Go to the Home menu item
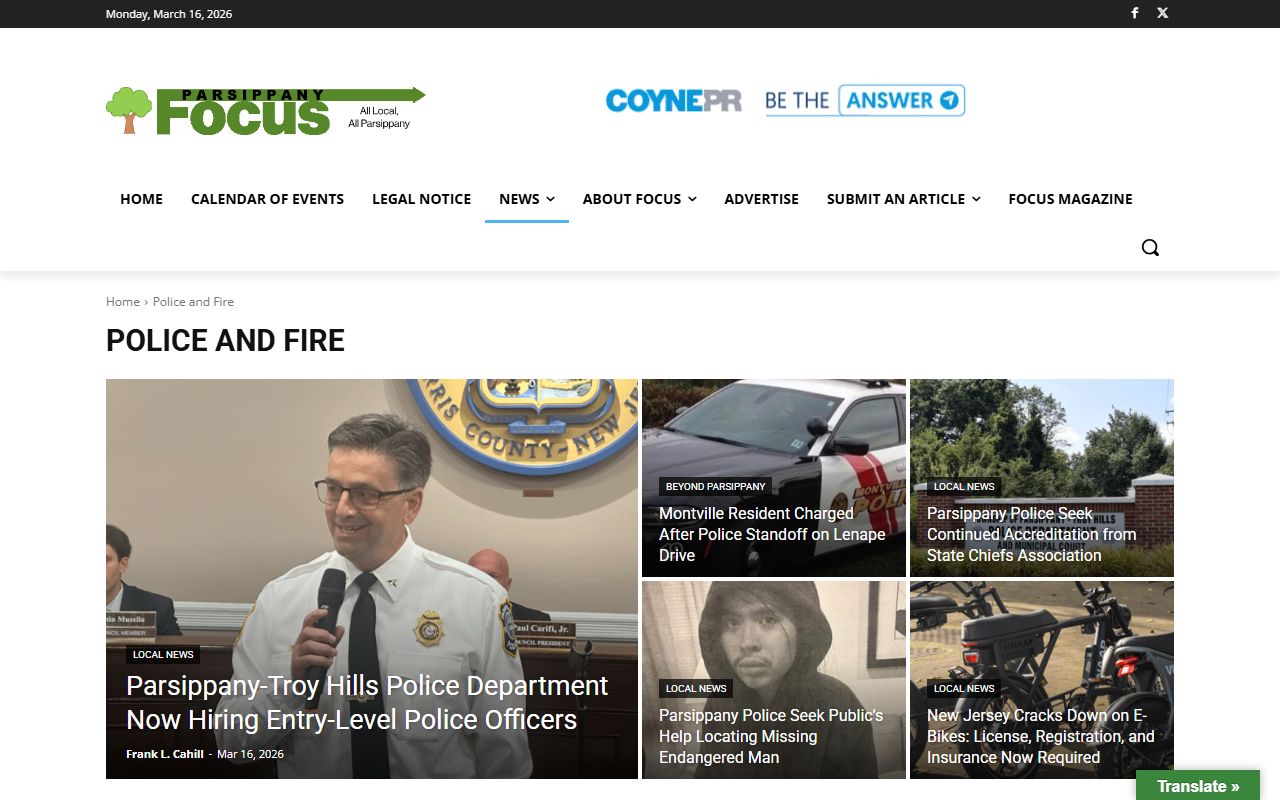 141,199
